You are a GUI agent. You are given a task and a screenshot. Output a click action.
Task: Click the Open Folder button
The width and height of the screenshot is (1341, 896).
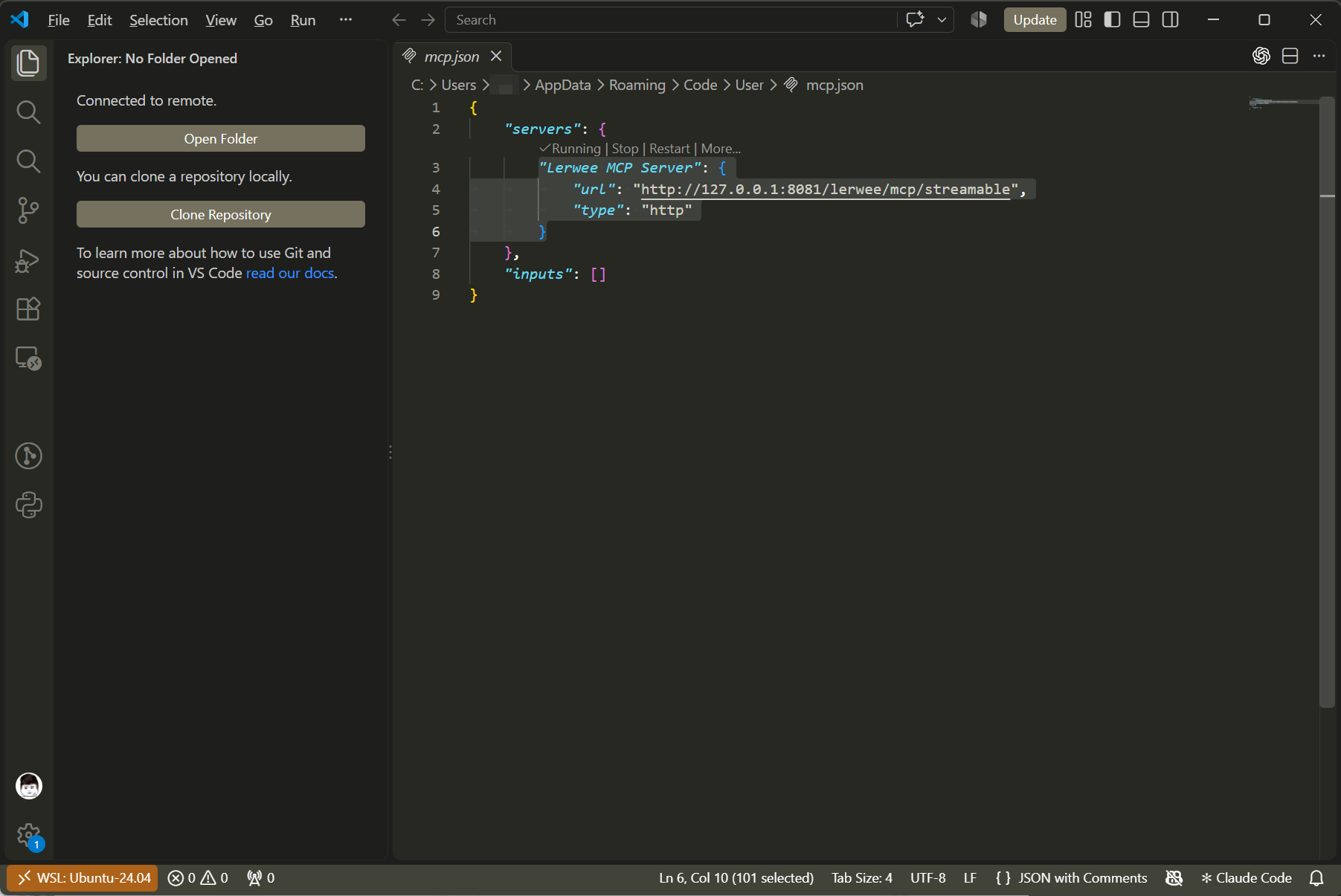coord(221,138)
